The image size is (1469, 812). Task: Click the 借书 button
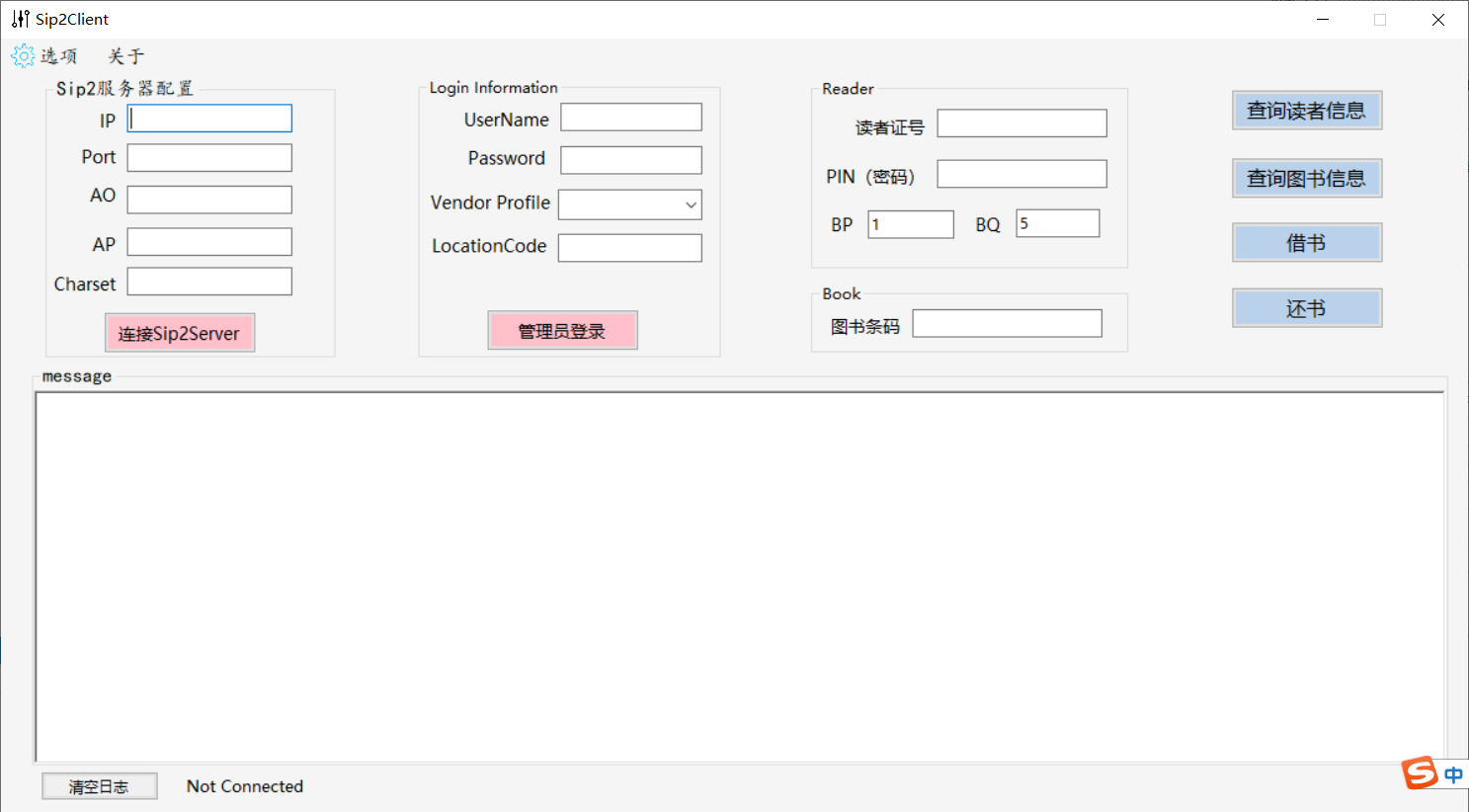pos(1306,242)
